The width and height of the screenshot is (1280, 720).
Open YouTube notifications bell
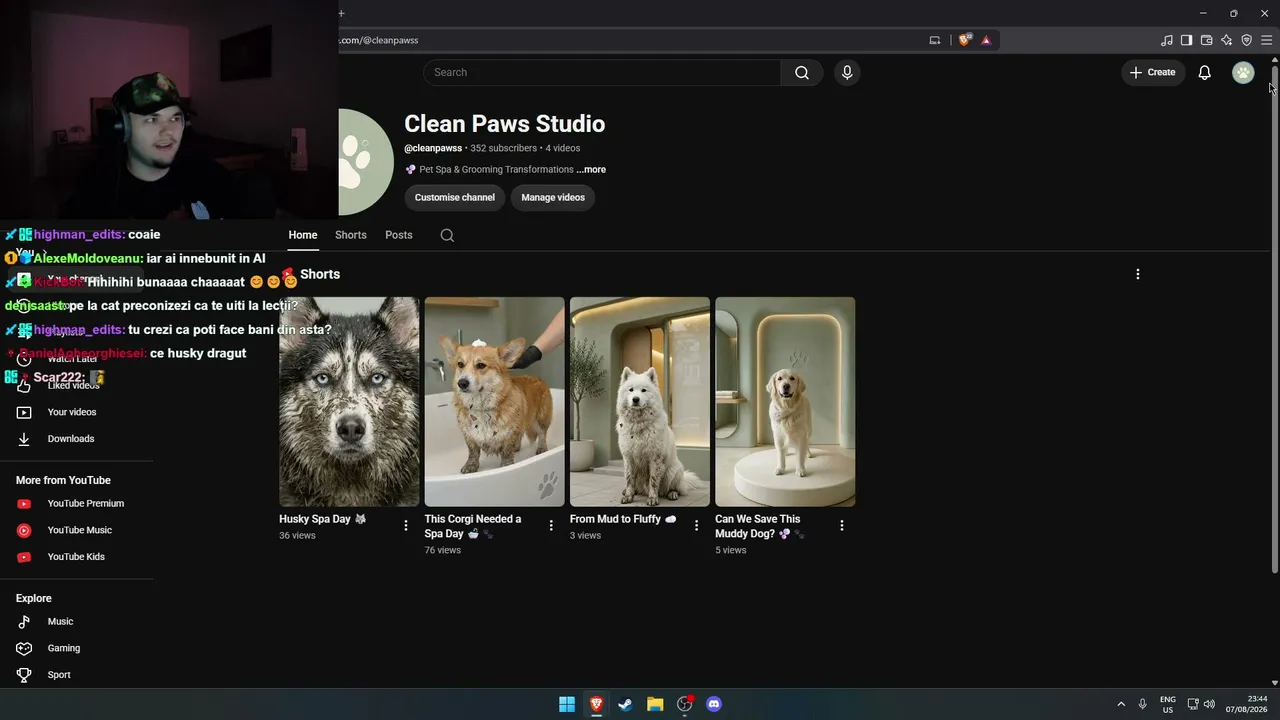[1205, 72]
